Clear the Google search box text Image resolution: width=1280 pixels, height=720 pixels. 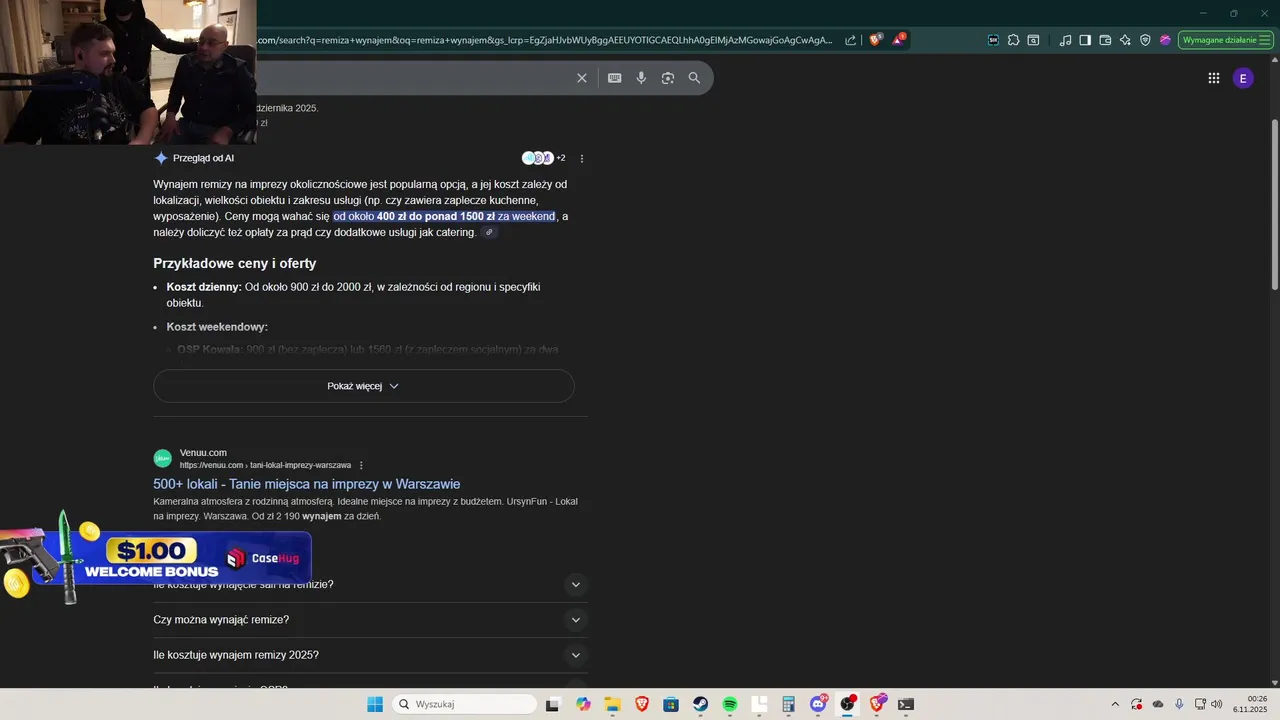(x=582, y=78)
